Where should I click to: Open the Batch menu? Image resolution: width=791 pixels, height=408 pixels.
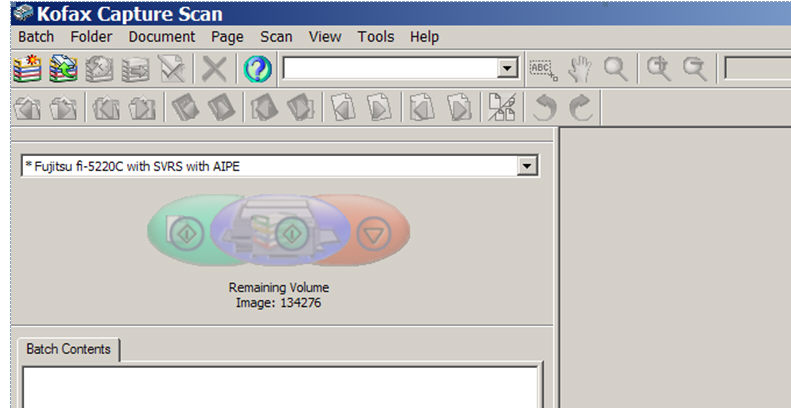36,37
